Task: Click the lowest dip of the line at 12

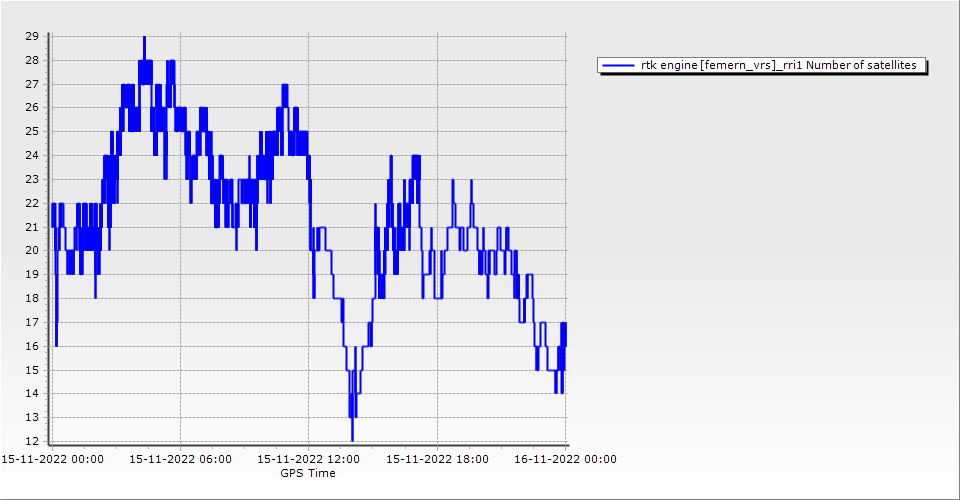Action: (x=352, y=439)
